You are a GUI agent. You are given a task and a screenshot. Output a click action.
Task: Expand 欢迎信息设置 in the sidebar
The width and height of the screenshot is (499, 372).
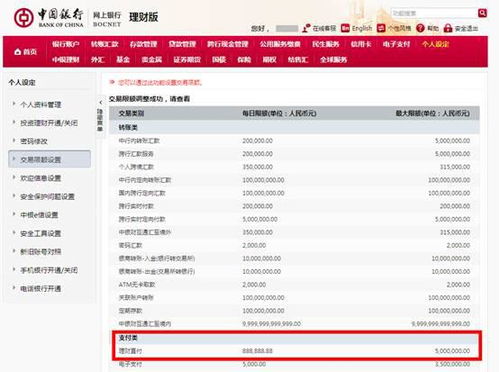click(x=41, y=178)
